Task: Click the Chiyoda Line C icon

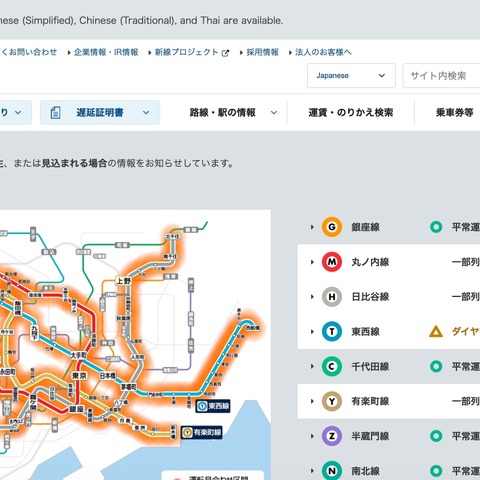Action: pos(332,366)
